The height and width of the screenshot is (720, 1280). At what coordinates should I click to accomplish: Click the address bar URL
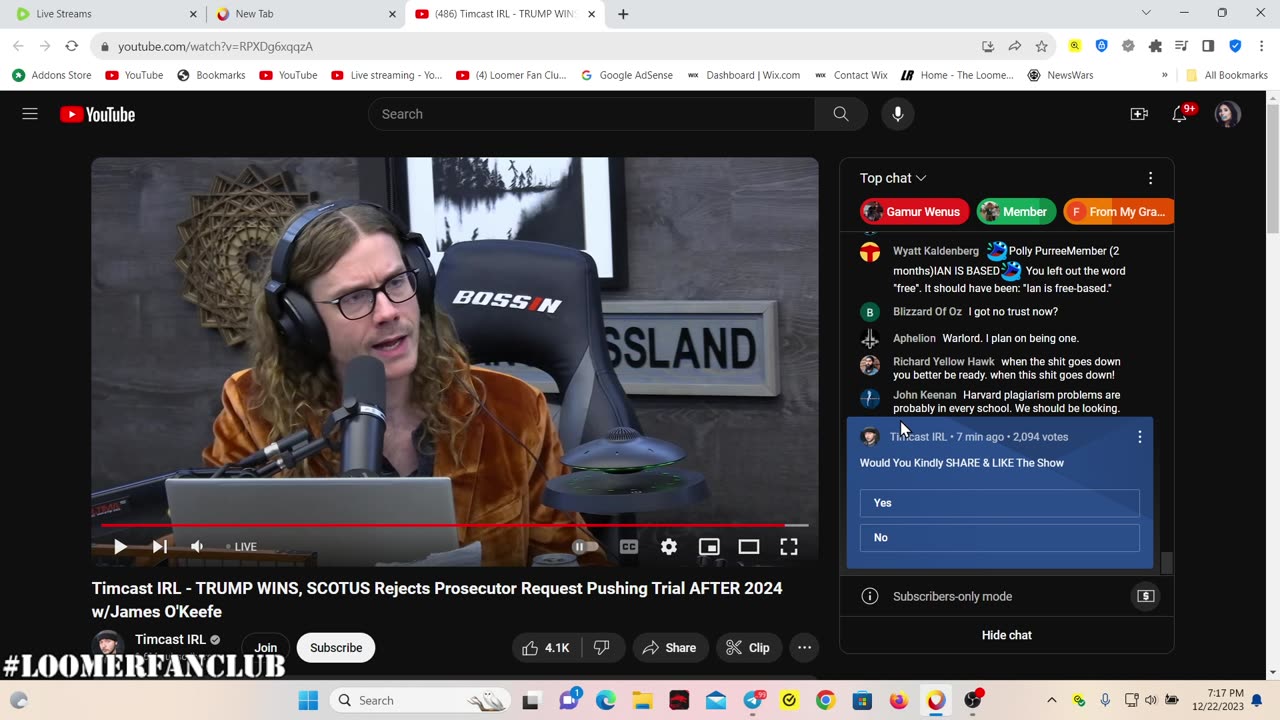[215, 46]
